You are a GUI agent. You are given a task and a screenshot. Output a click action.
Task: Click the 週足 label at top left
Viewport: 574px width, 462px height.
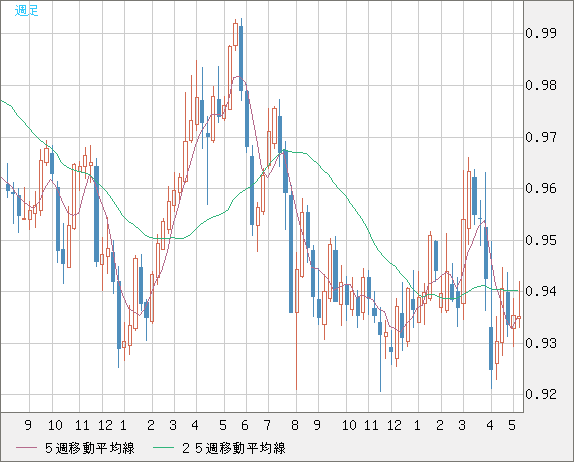coord(26,10)
